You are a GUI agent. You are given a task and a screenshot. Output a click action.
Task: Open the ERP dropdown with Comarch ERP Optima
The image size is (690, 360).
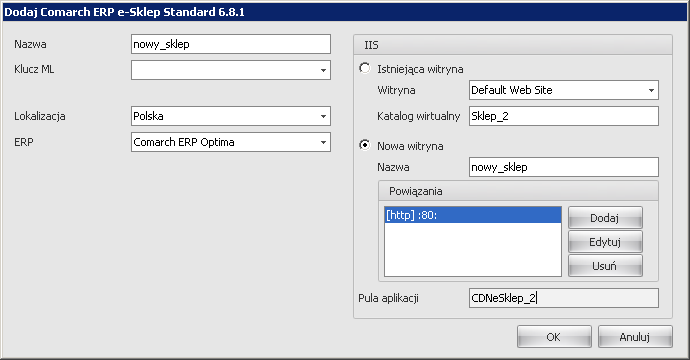231,142
